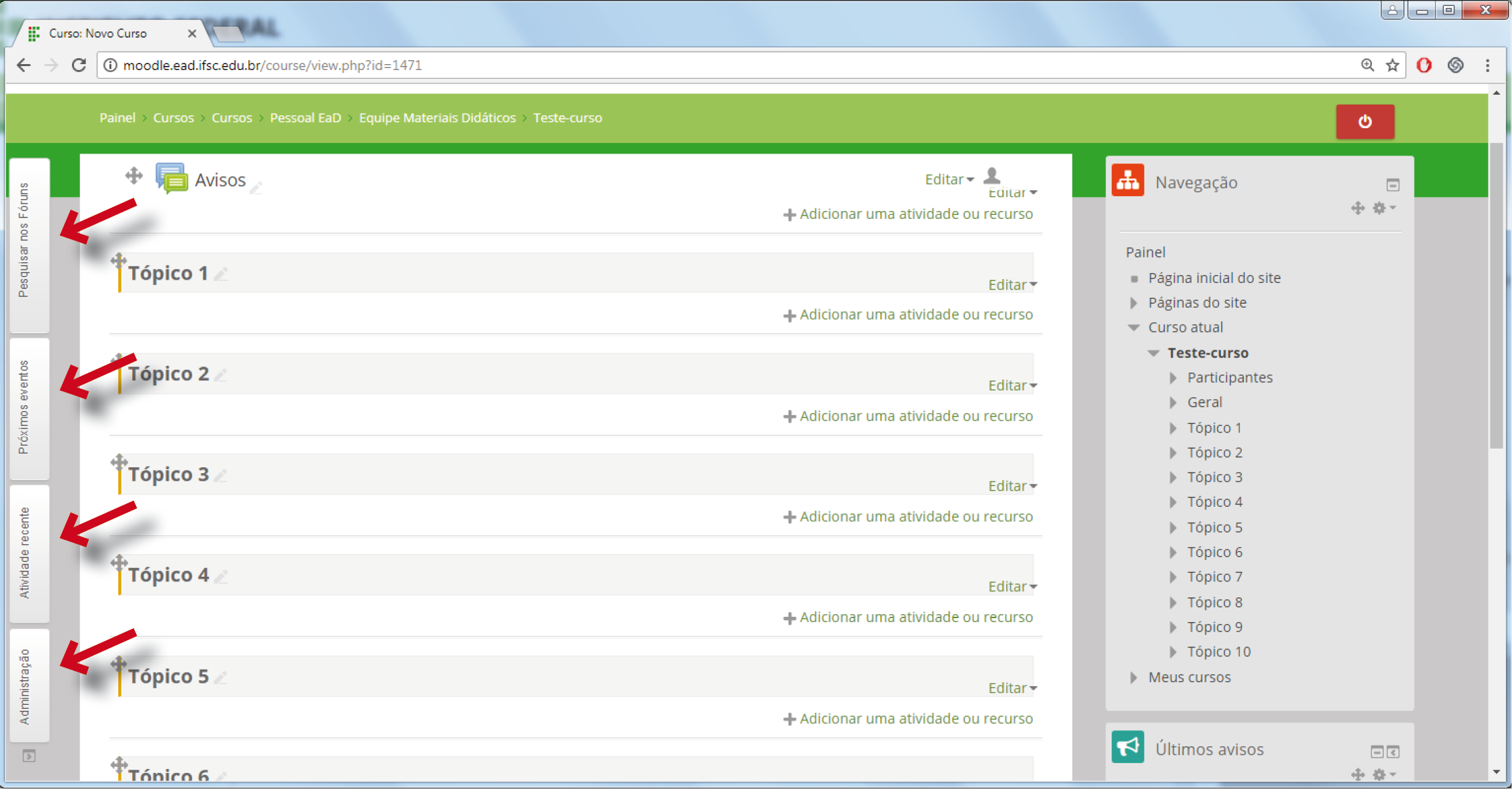Click the pencil edit icon next to Tópico 1

point(222,274)
